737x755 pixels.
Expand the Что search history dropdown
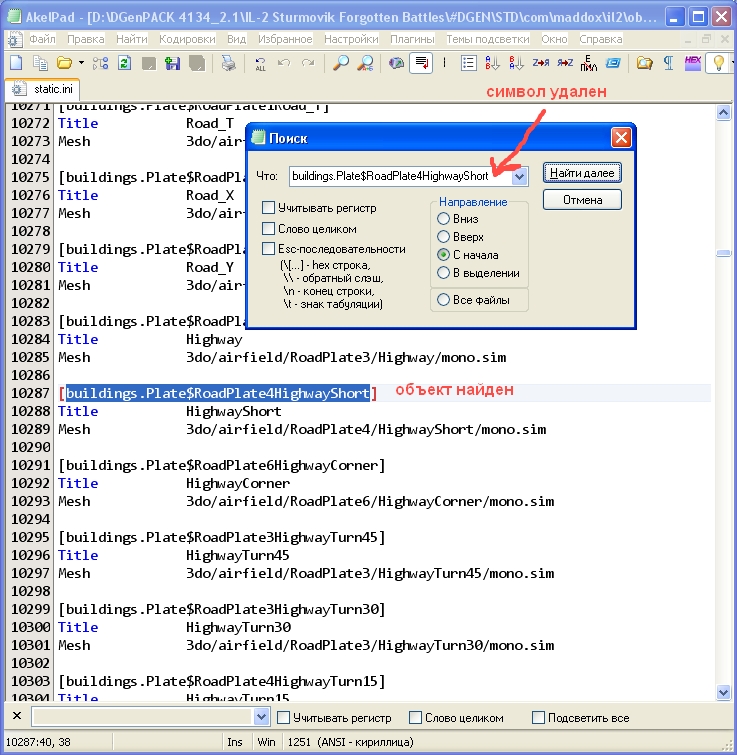[x=519, y=177]
